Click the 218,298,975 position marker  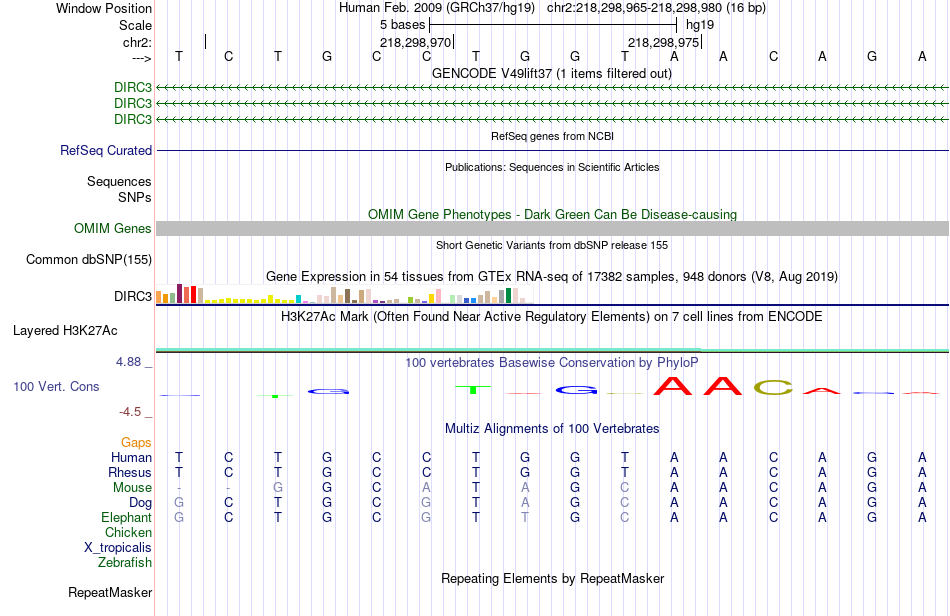tap(663, 42)
